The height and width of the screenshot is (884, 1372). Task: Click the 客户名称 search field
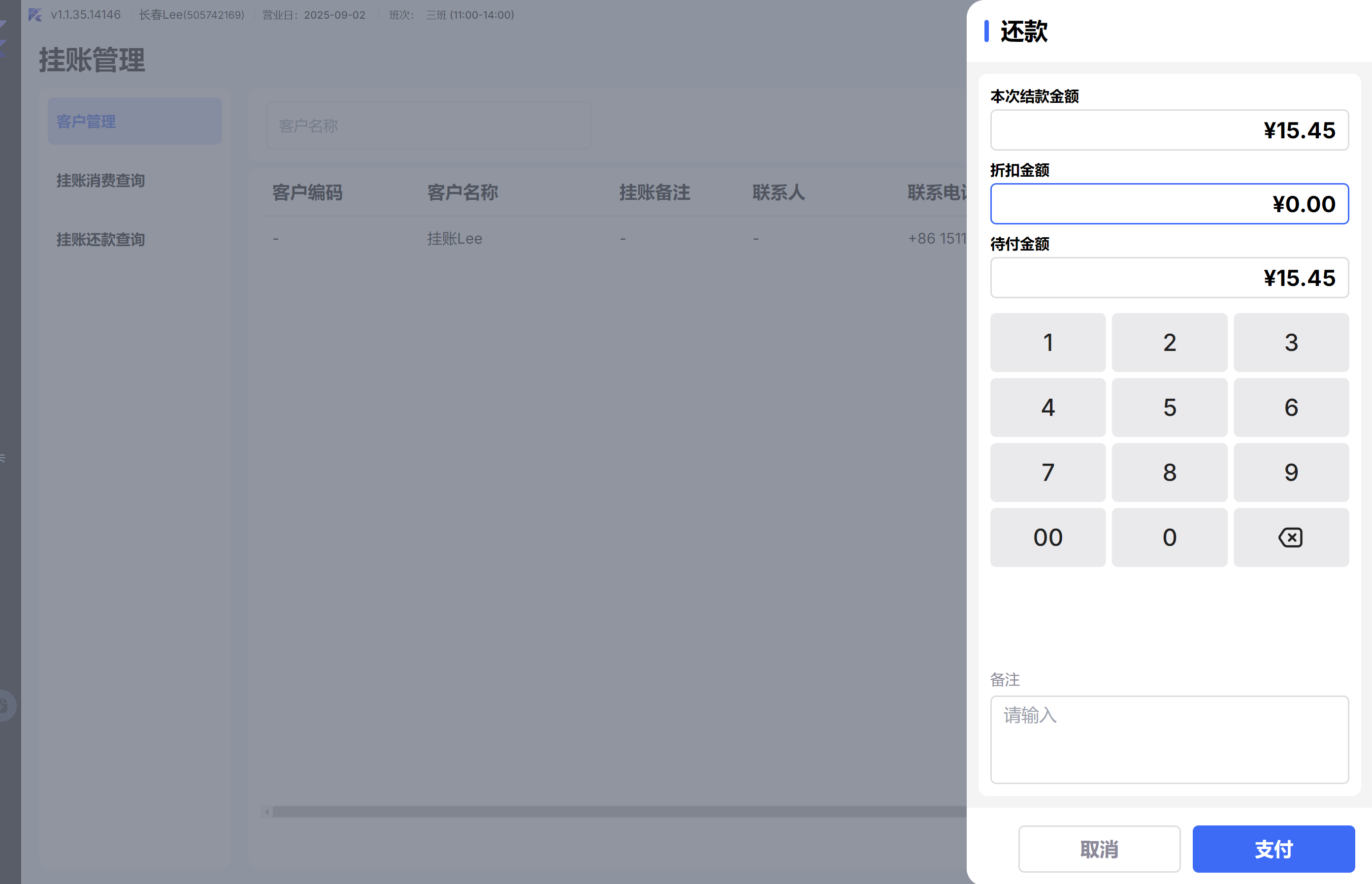(428, 126)
